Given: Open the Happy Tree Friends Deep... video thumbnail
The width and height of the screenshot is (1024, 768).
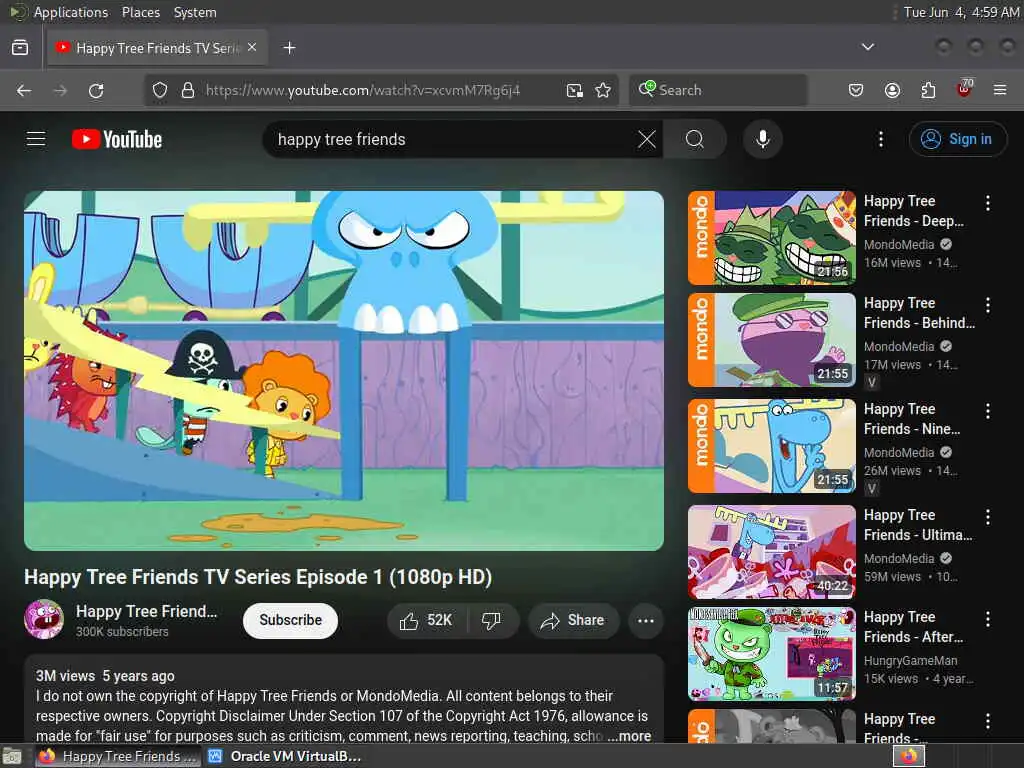Looking at the screenshot, I should [772, 238].
